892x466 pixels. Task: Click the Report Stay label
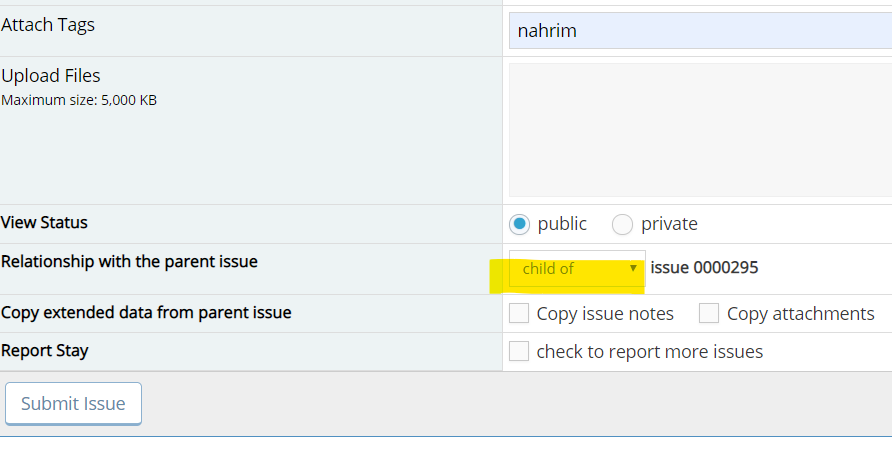click(x=45, y=351)
